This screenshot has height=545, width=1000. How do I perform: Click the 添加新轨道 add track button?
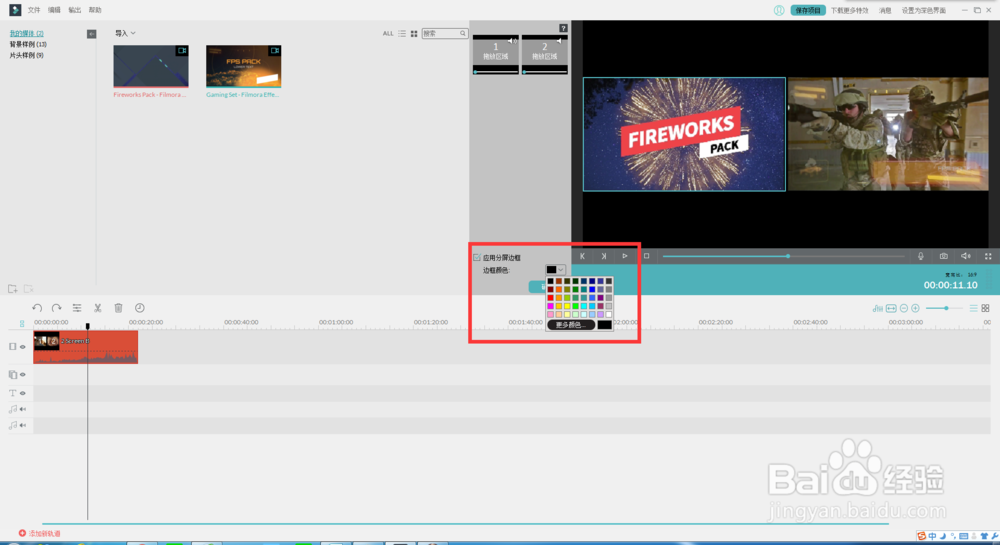tap(40, 534)
